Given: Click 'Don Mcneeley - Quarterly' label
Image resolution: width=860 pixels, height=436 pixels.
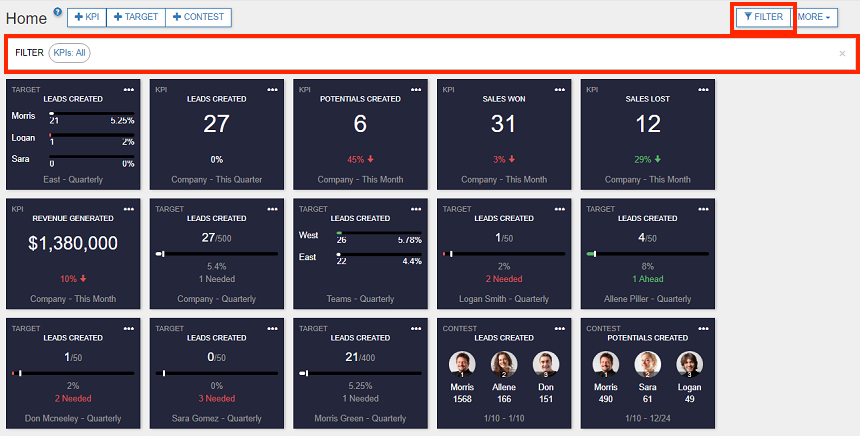Looking at the screenshot, I should [x=73, y=418].
